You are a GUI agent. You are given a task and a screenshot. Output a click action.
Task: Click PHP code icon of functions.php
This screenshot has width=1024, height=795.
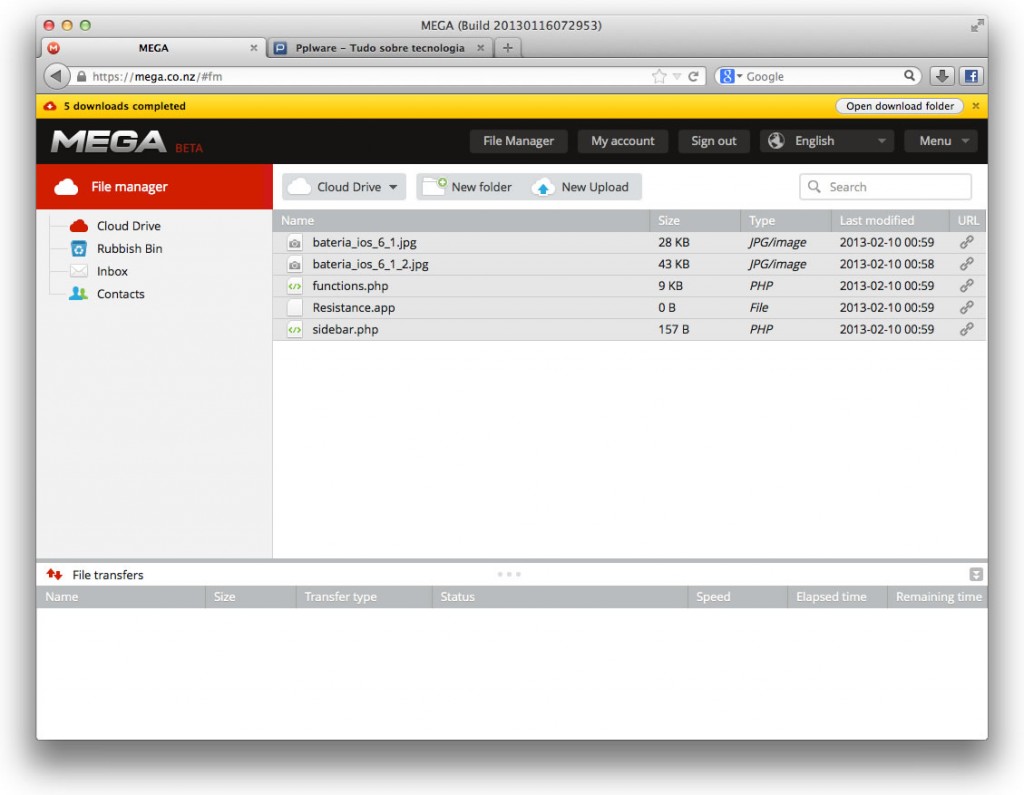point(295,286)
